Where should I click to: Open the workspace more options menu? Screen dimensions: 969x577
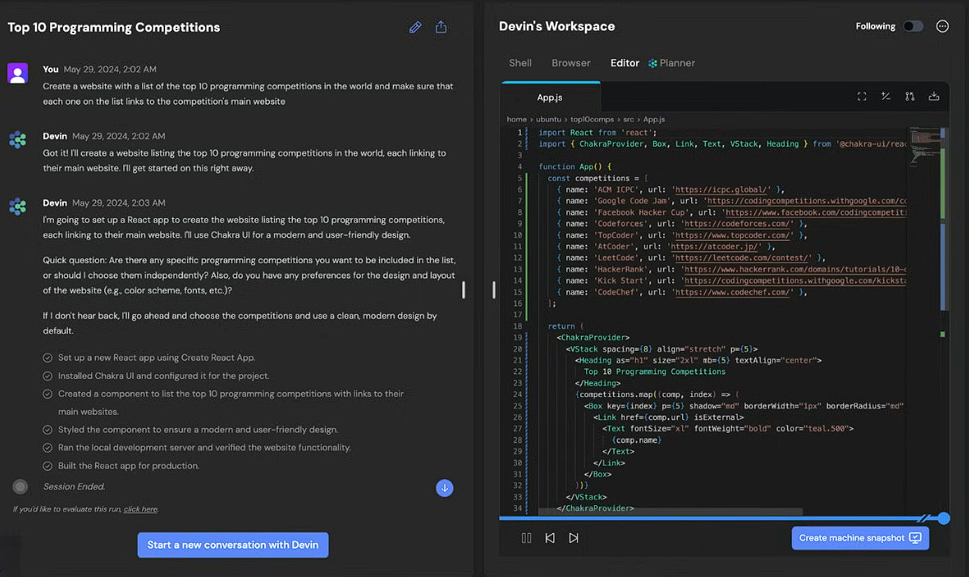942,26
